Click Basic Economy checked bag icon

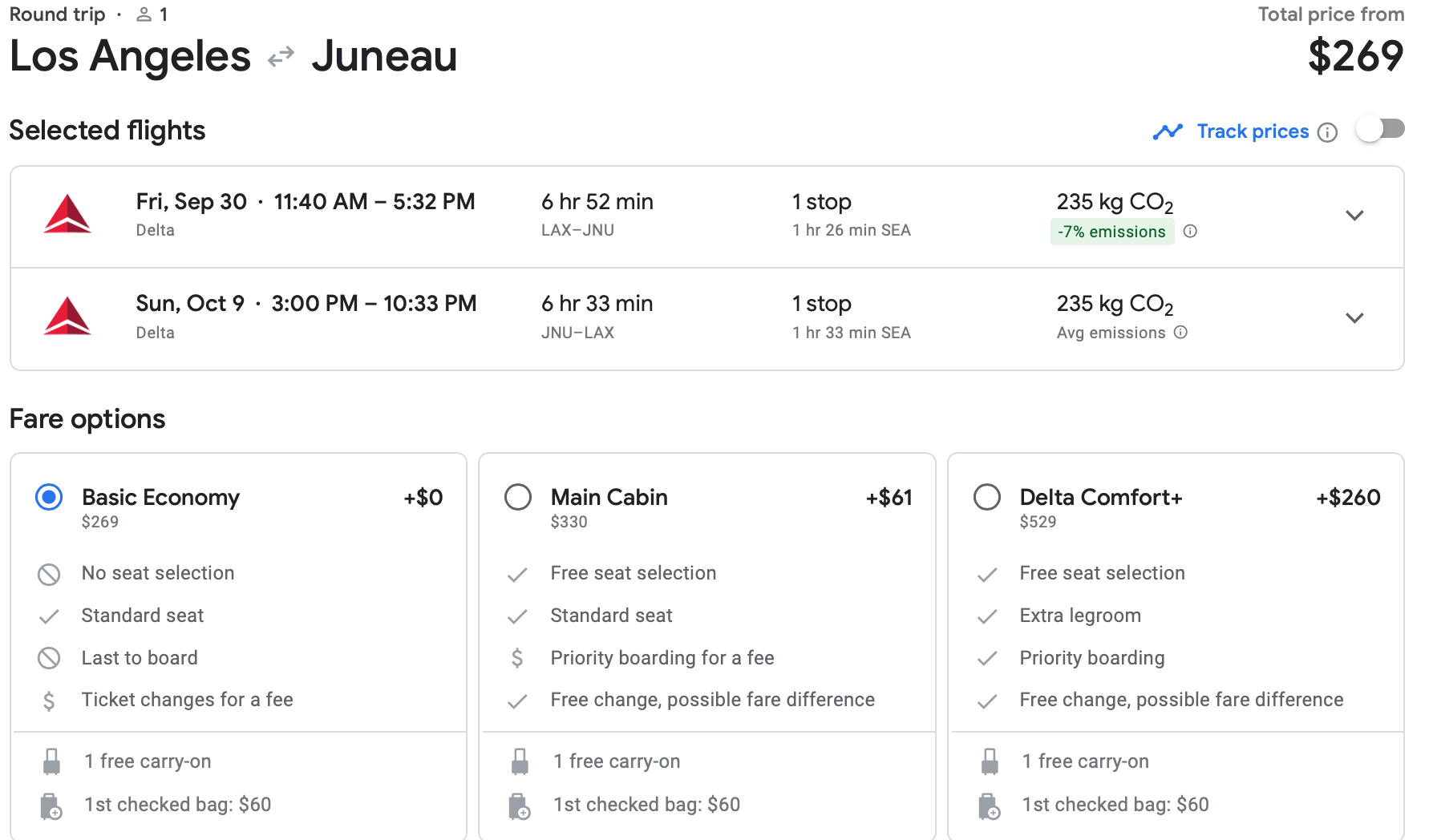click(x=51, y=806)
